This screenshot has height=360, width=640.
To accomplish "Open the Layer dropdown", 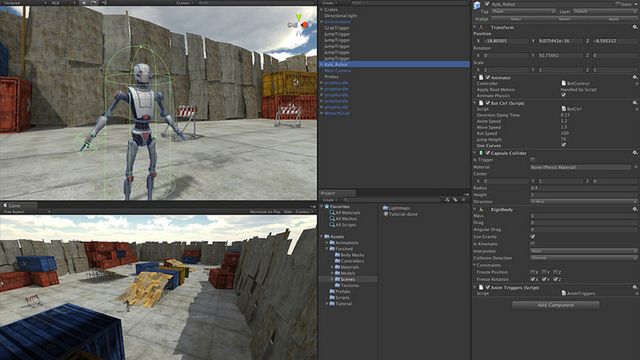I will pyautogui.click(x=604, y=11).
